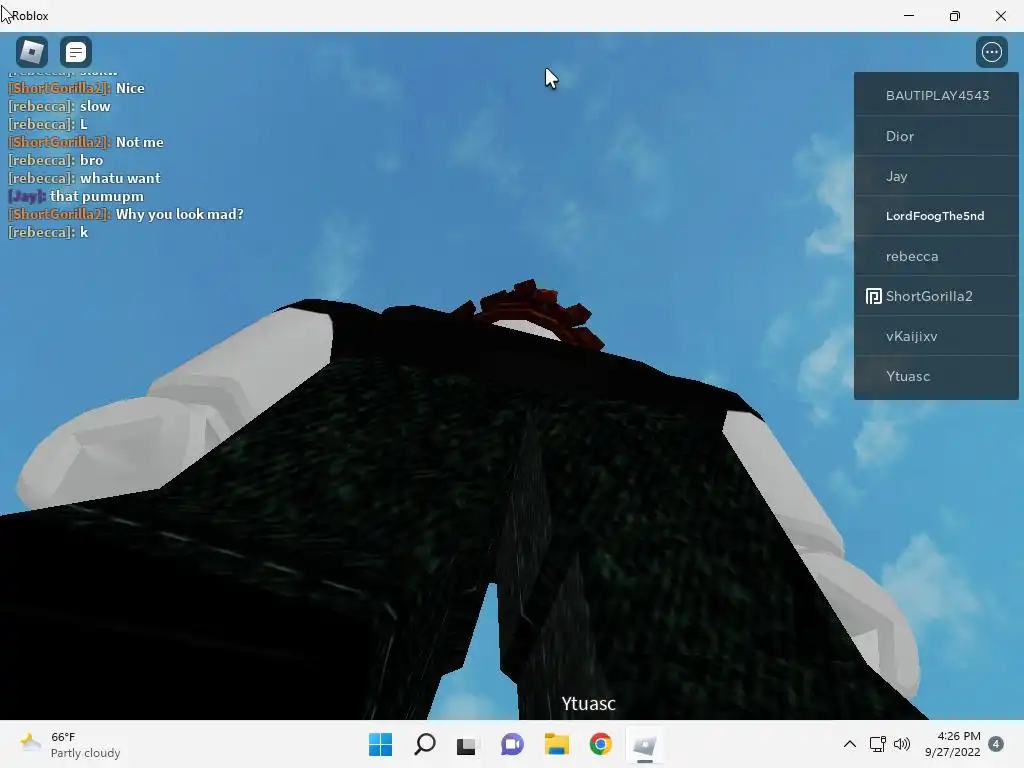Open the weather widget showing 66°F
1024x768 pixels.
(x=70, y=744)
